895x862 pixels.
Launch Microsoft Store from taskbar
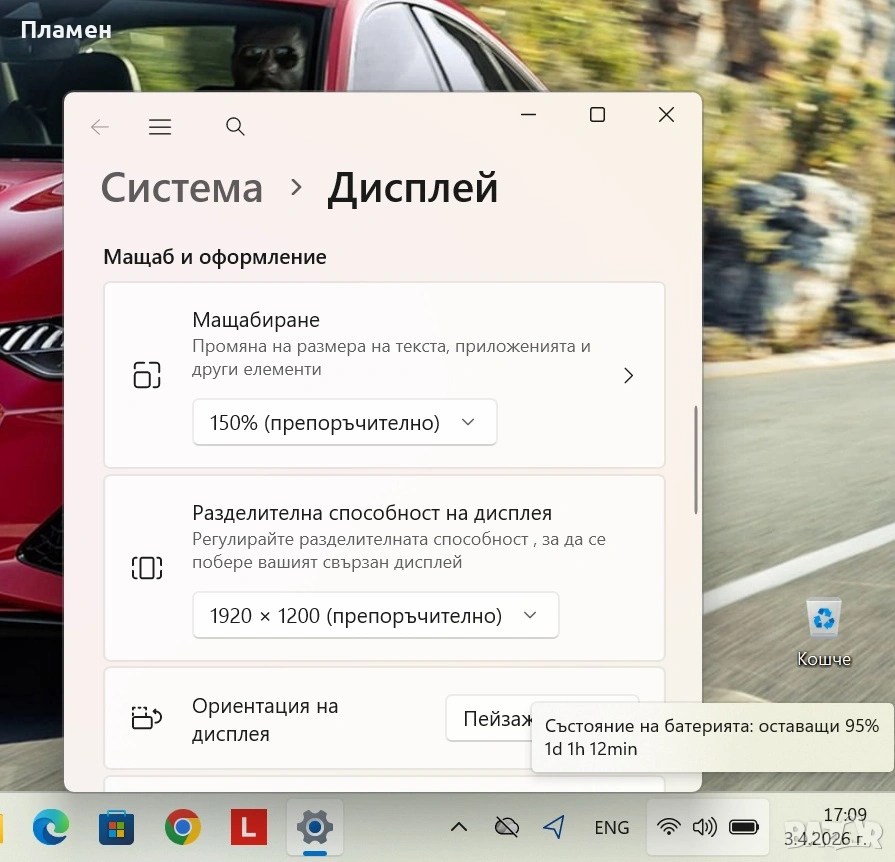pyautogui.click(x=116, y=827)
